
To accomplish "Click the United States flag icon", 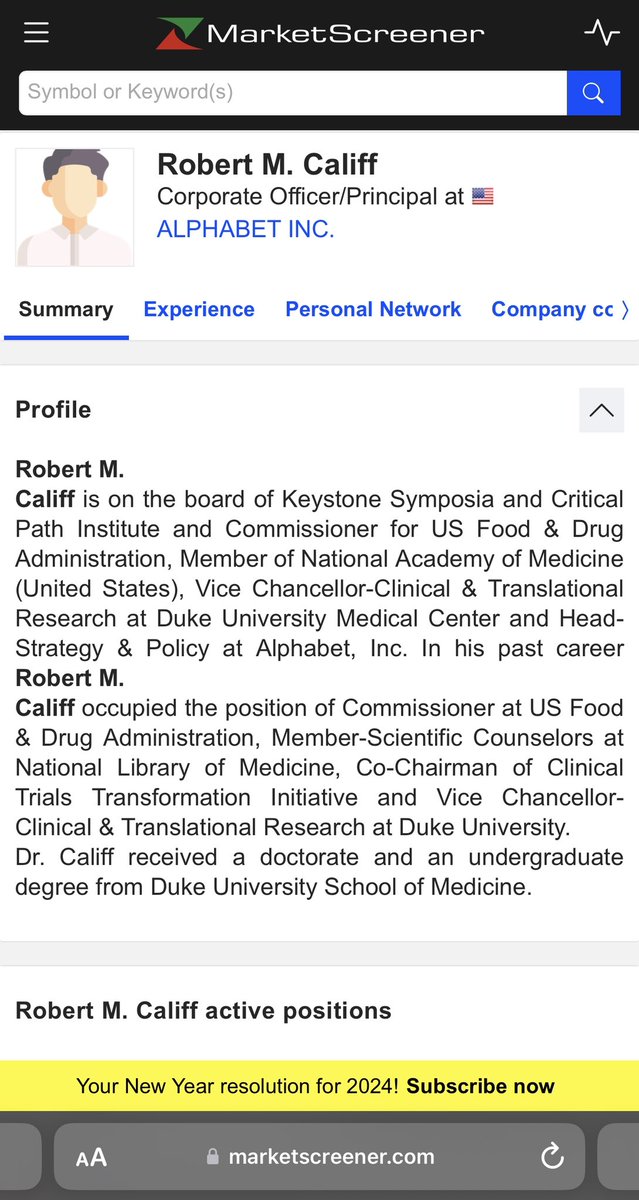I will 483,197.
